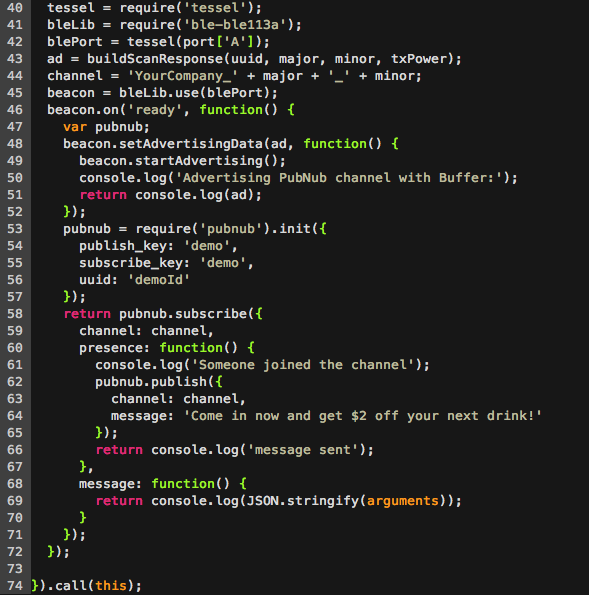The width and height of the screenshot is (589, 595).
Task: Click line number 46 in the gutter
Action: click(x=15, y=110)
